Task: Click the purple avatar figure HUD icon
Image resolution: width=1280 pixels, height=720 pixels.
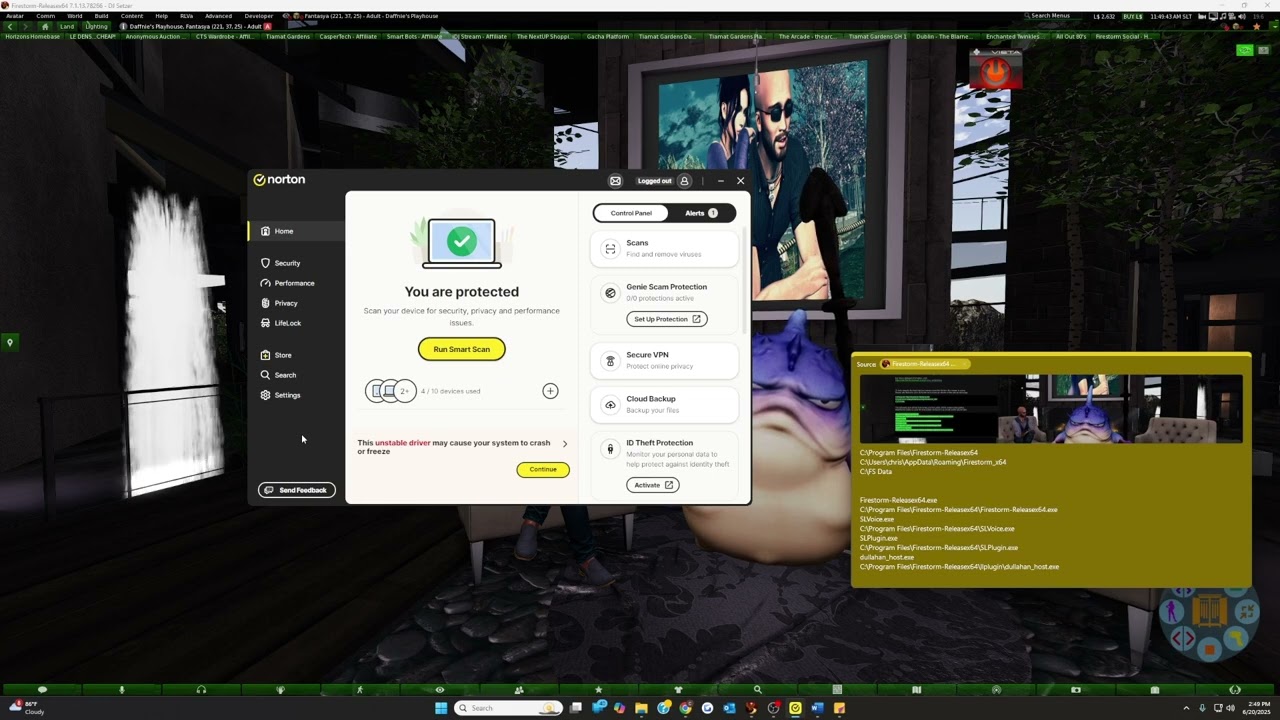Action: pyautogui.click(x=1173, y=610)
